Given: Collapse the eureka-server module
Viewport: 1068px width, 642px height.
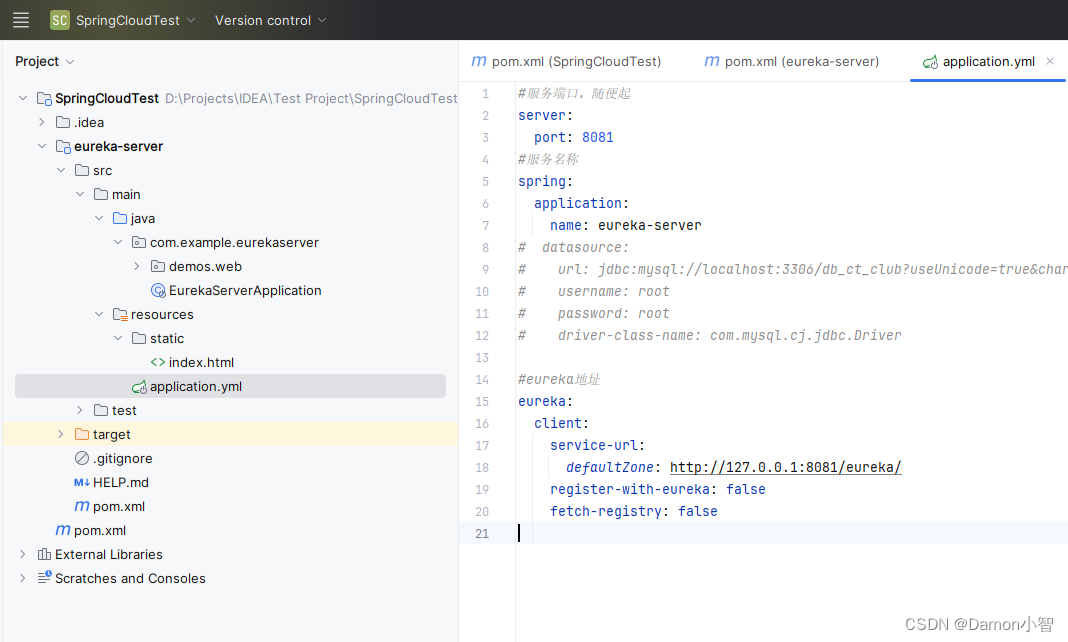Looking at the screenshot, I should [x=42, y=146].
